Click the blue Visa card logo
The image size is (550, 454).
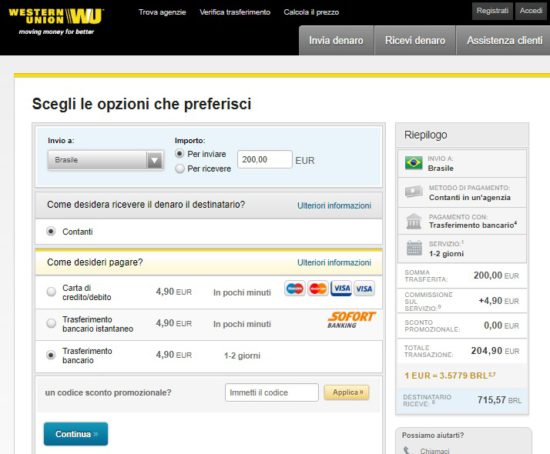[x=341, y=288]
